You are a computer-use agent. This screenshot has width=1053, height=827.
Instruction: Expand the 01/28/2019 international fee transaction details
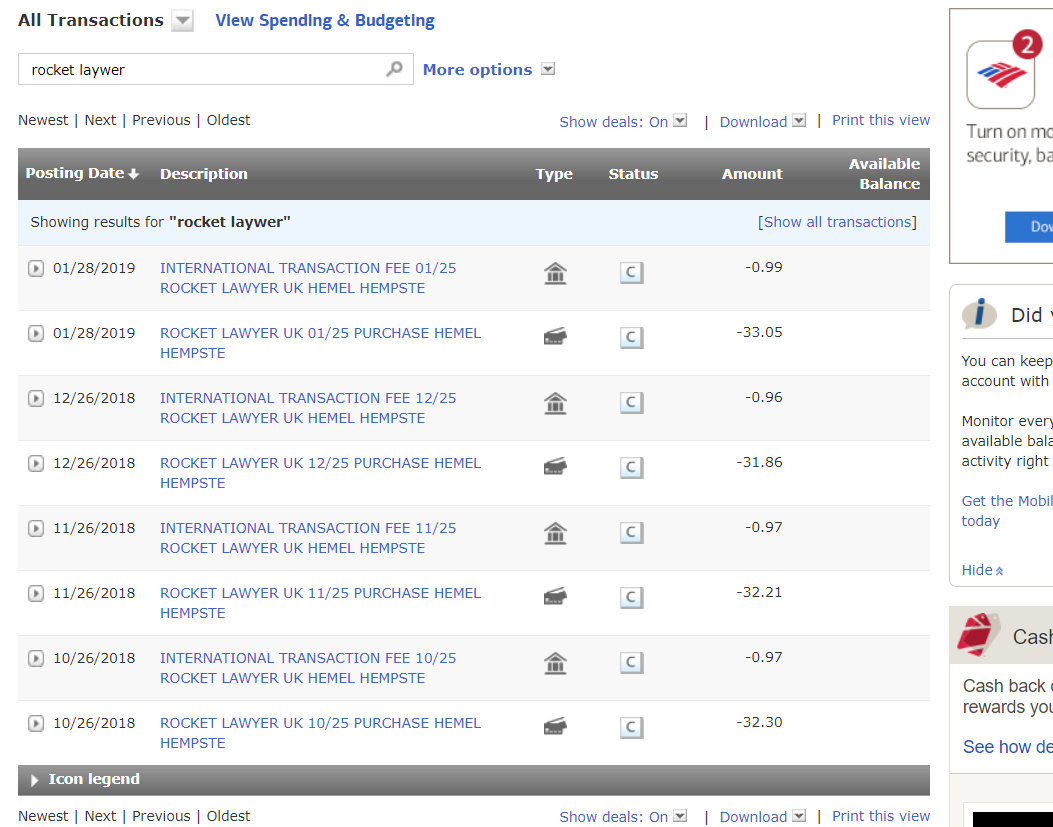[36, 268]
